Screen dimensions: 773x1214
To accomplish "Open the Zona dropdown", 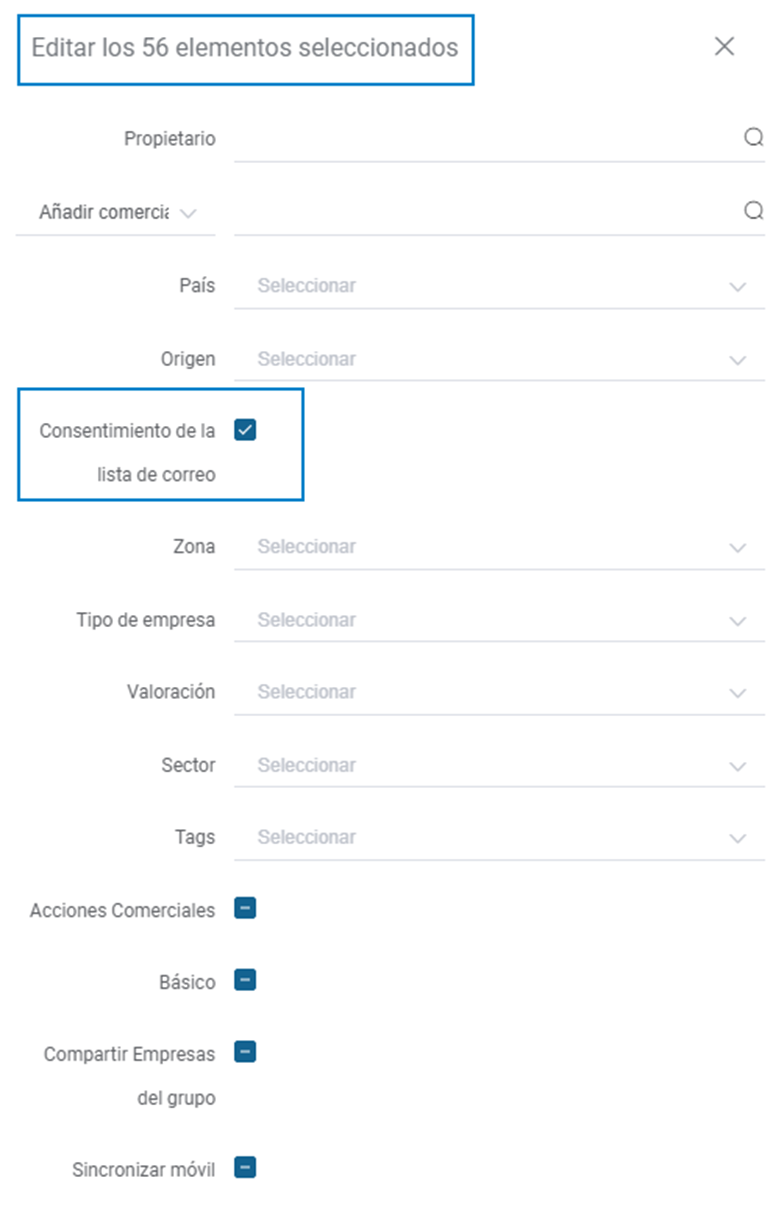I will pyautogui.click(x=499, y=547).
